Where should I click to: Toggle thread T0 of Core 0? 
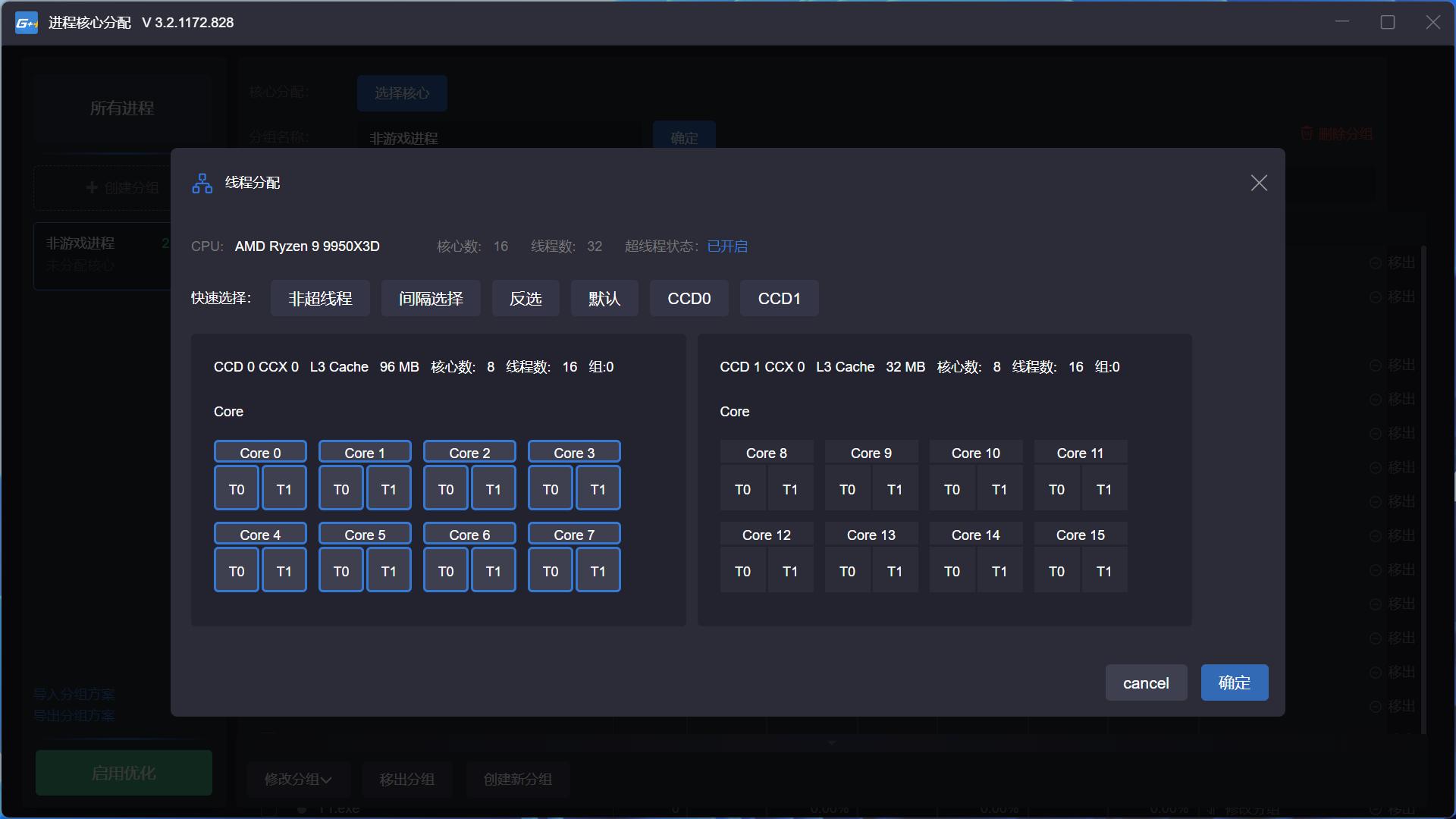pyautogui.click(x=236, y=488)
